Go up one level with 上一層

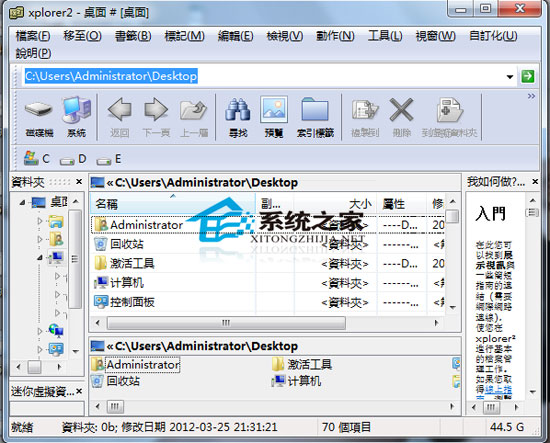point(194,117)
